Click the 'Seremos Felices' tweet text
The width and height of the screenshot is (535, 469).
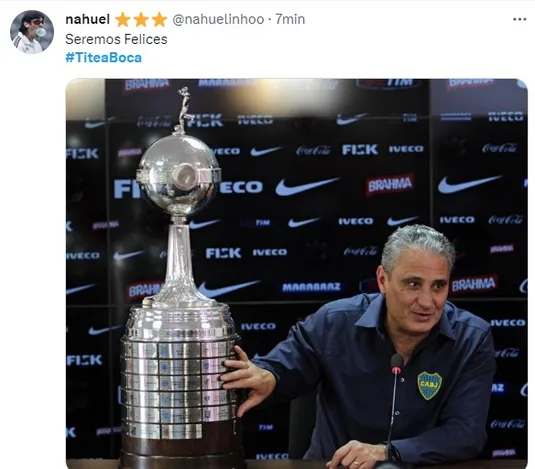coord(116,39)
